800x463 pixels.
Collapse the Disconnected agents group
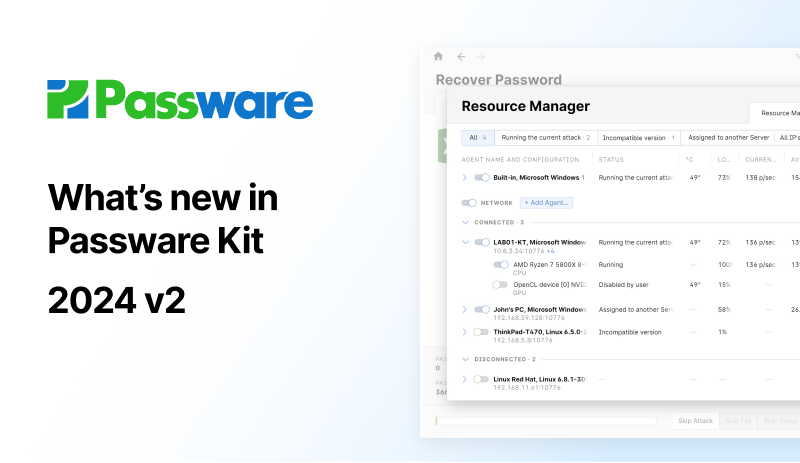pos(465,359)
